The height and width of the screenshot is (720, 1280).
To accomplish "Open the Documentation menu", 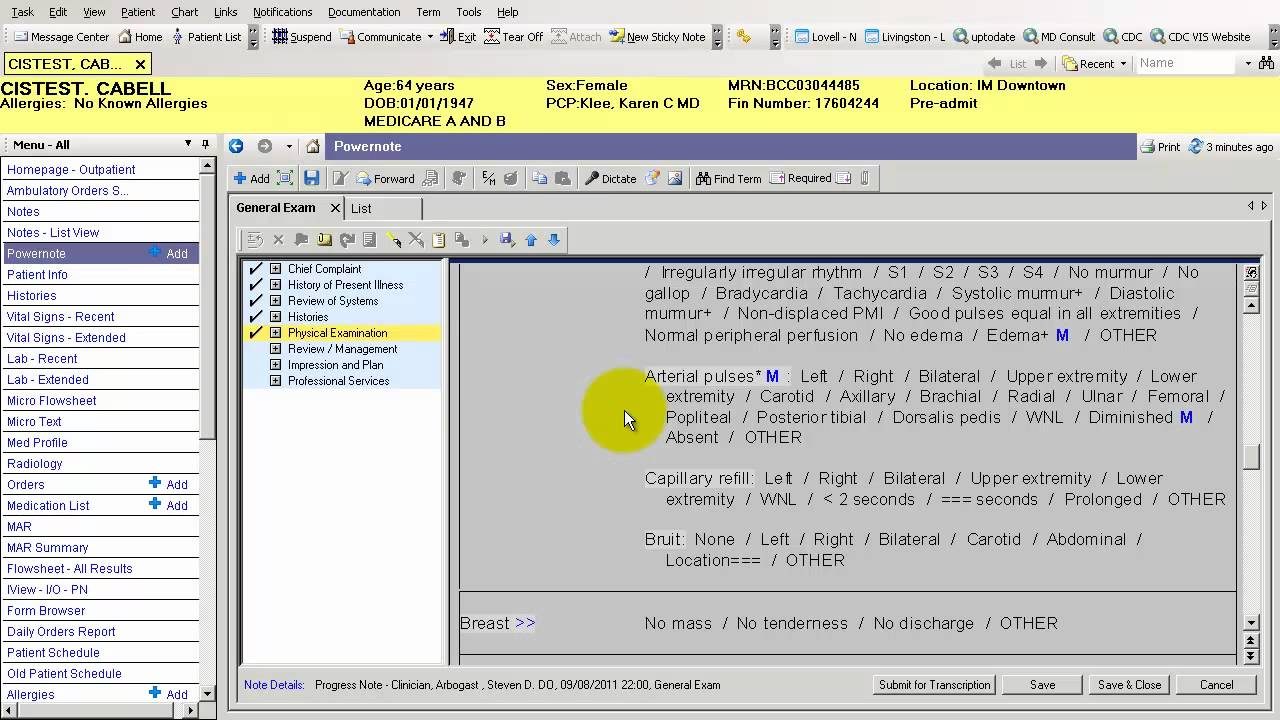I will [364, 12].
